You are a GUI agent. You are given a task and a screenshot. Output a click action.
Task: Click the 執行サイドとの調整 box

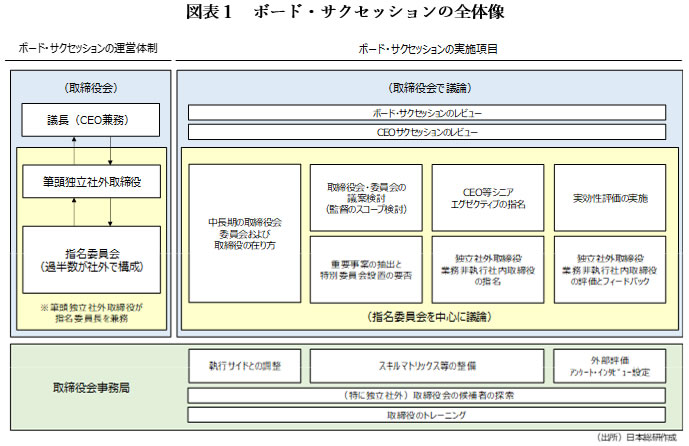245,366
